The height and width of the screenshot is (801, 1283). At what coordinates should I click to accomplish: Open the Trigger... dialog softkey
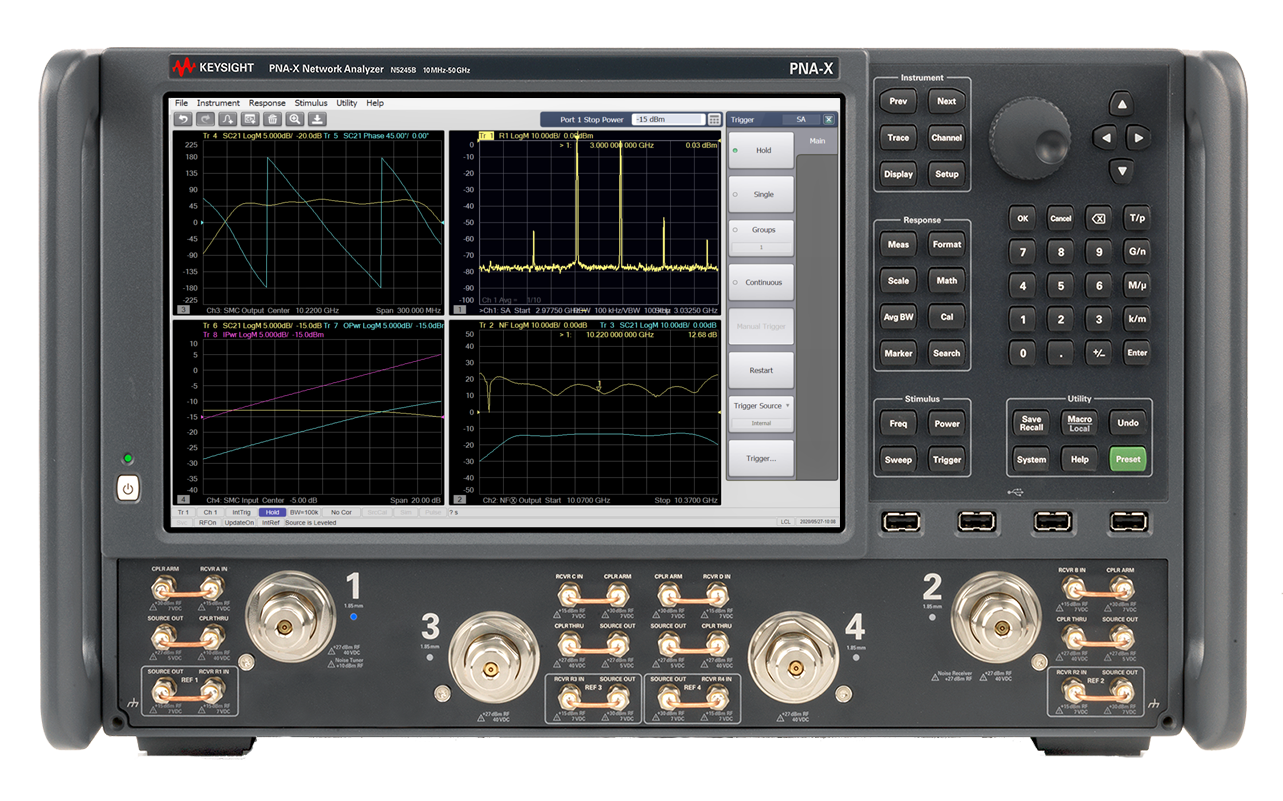[x=761, y=458]
